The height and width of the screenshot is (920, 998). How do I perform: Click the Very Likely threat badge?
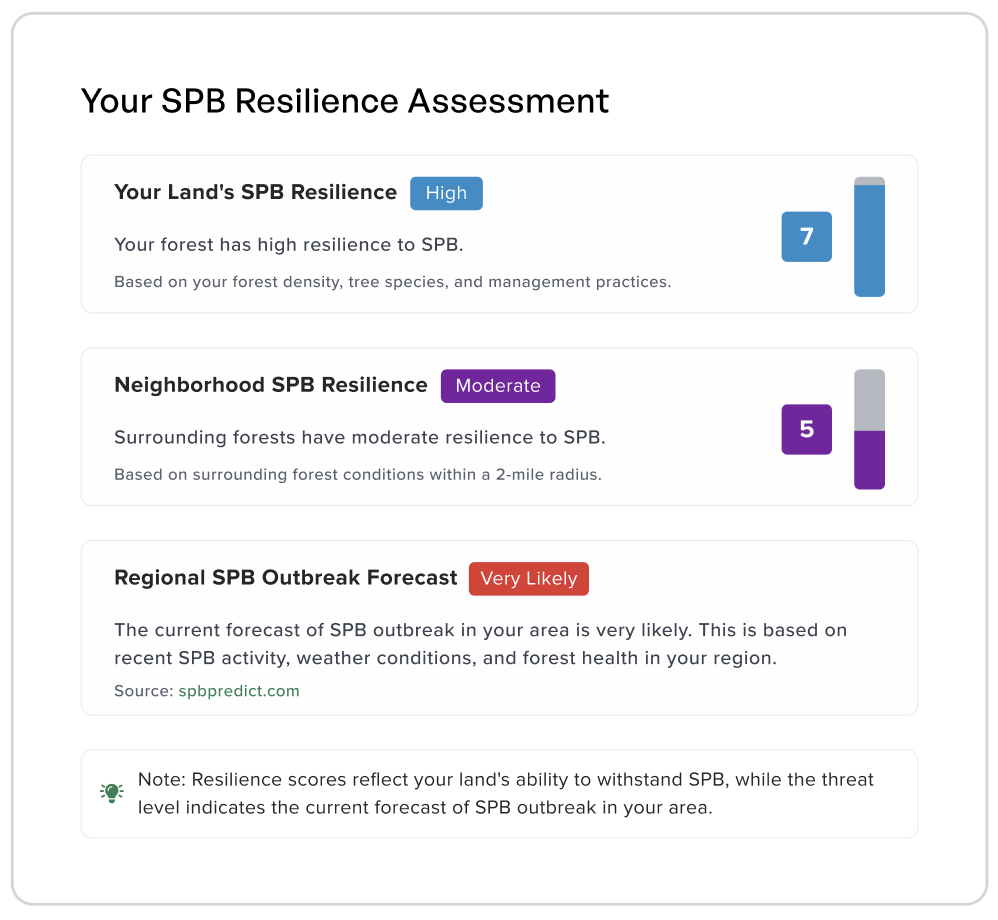528,578
